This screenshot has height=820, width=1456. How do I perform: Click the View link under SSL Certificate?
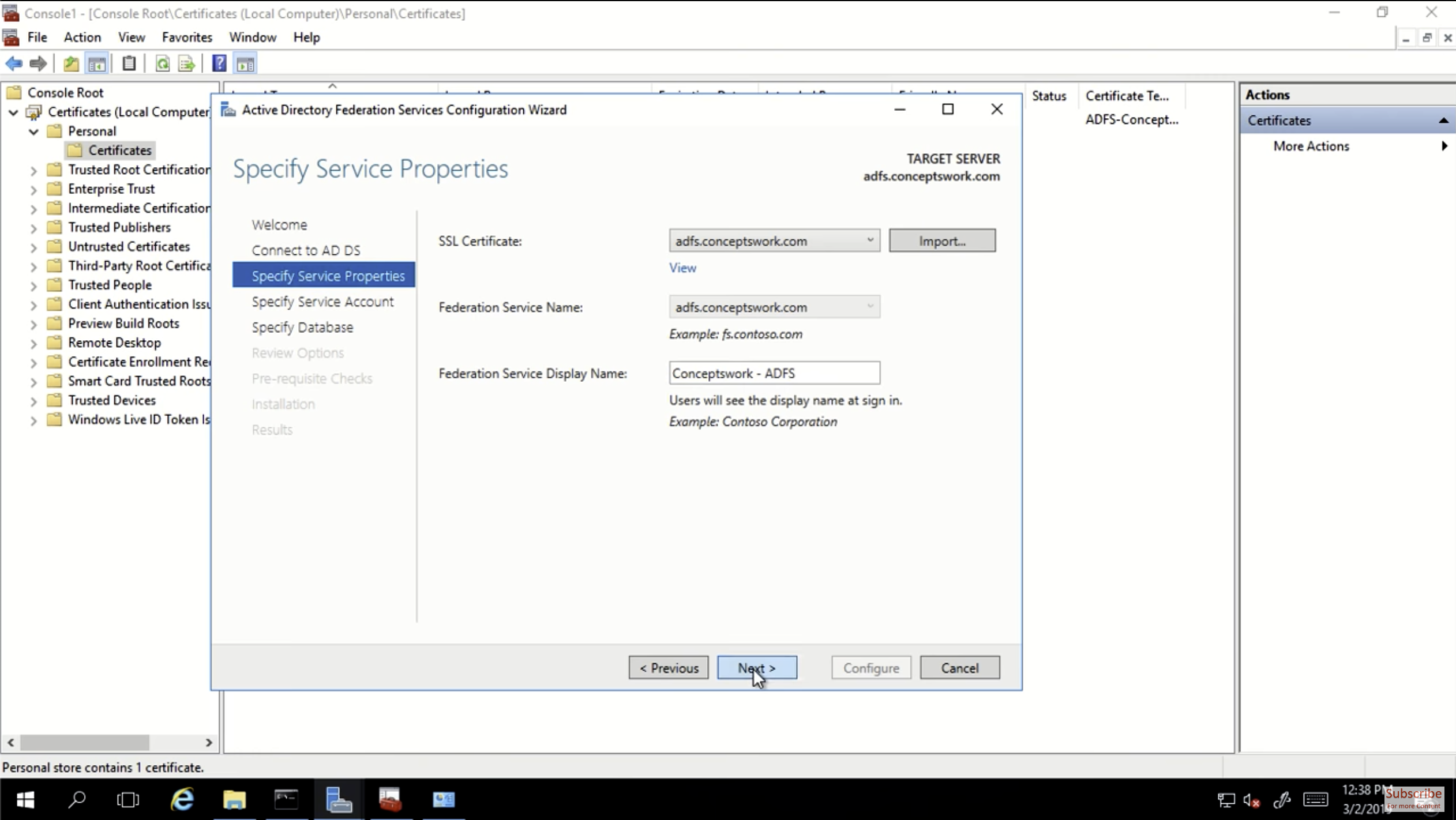coord(682,268)
